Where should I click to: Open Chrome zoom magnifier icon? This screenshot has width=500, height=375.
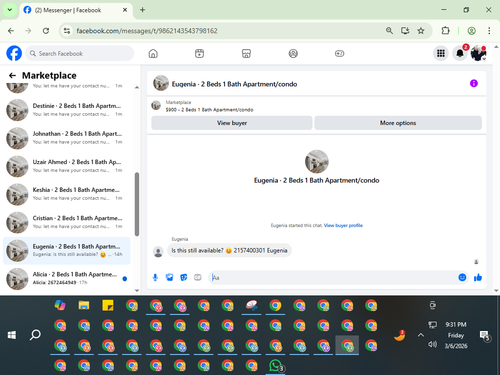389,31
